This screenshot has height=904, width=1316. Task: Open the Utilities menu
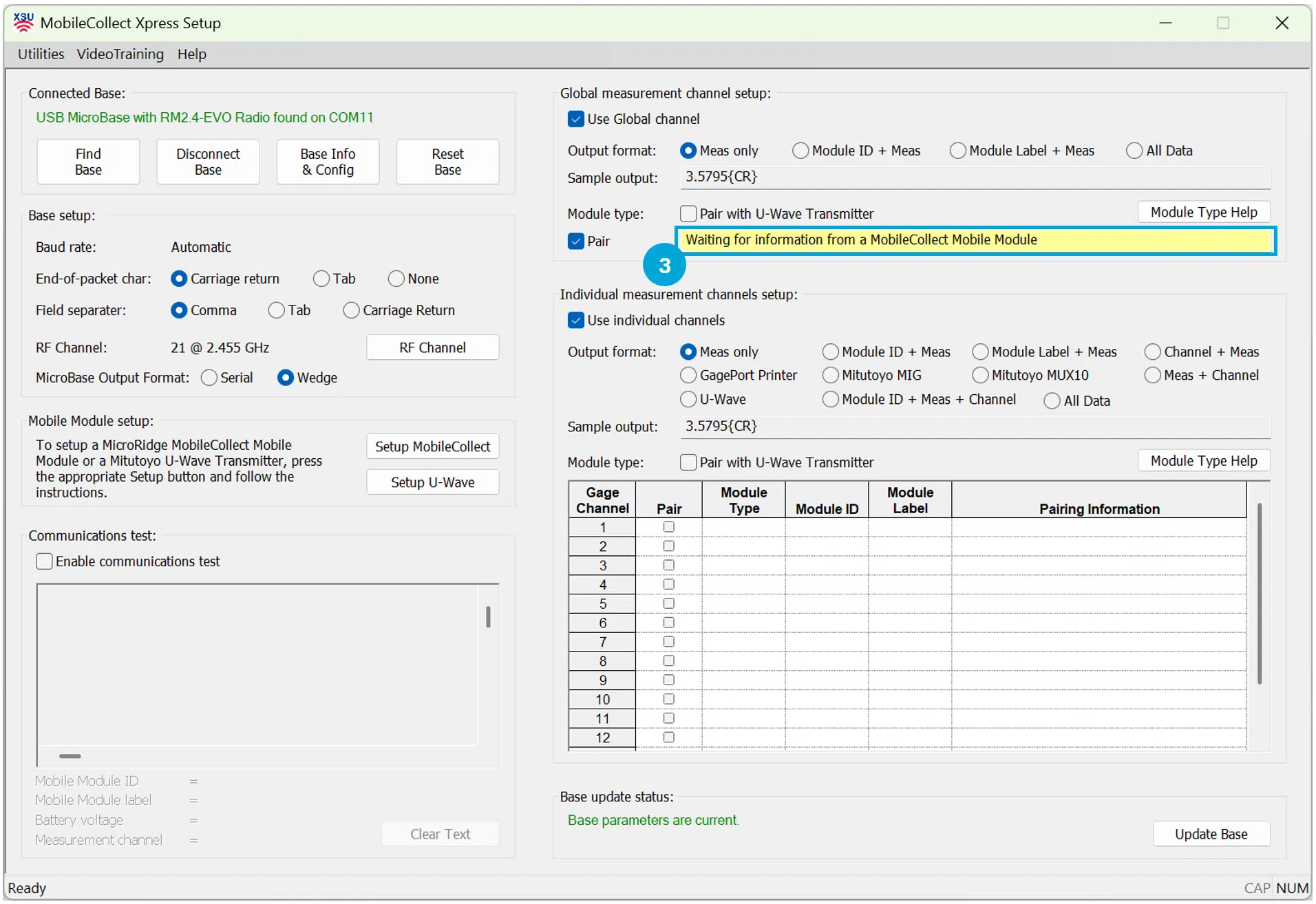coord(41,54)
